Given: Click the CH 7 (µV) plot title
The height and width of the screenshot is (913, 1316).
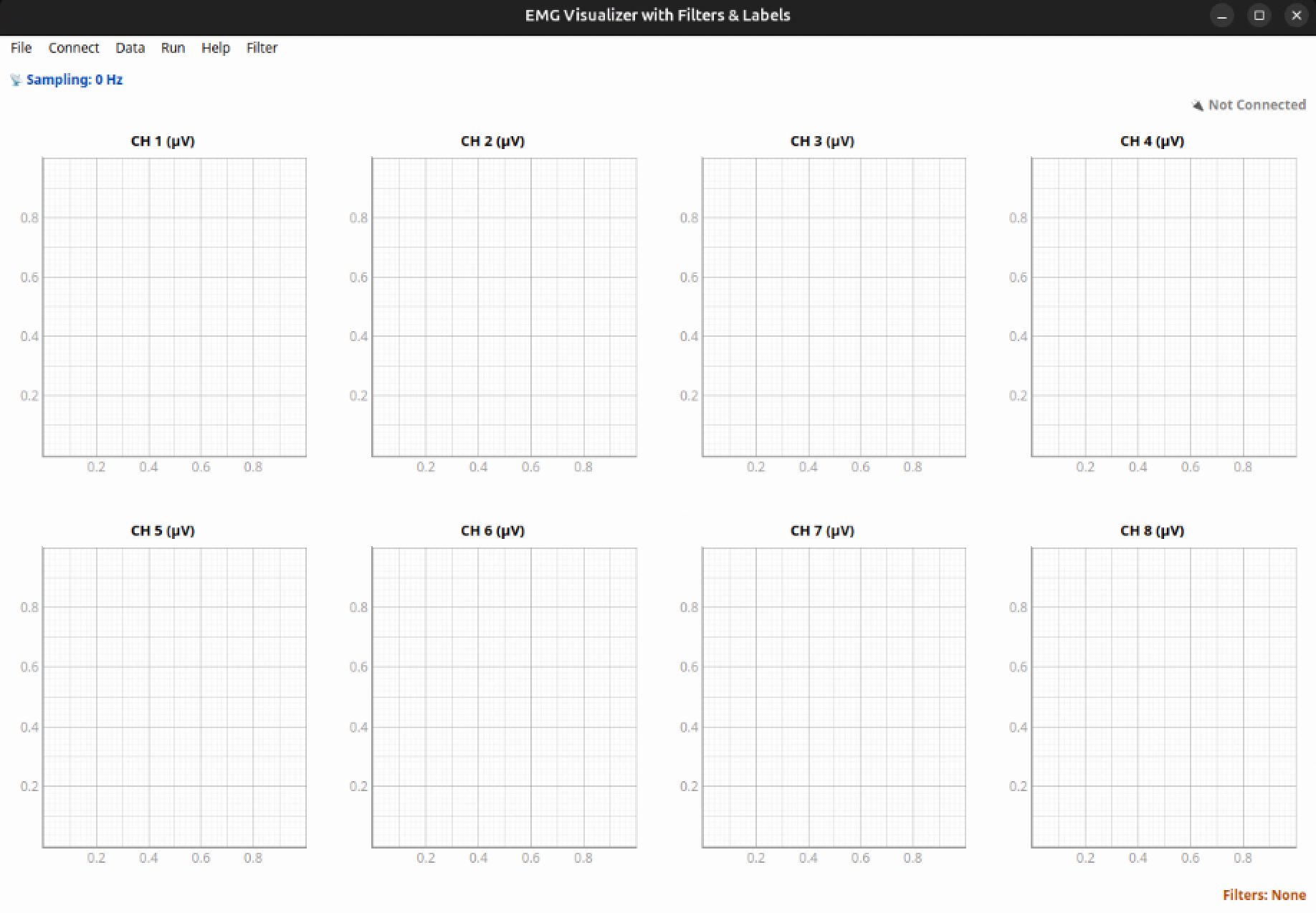Looking at the screenshot, I should [x=822, y=531].
